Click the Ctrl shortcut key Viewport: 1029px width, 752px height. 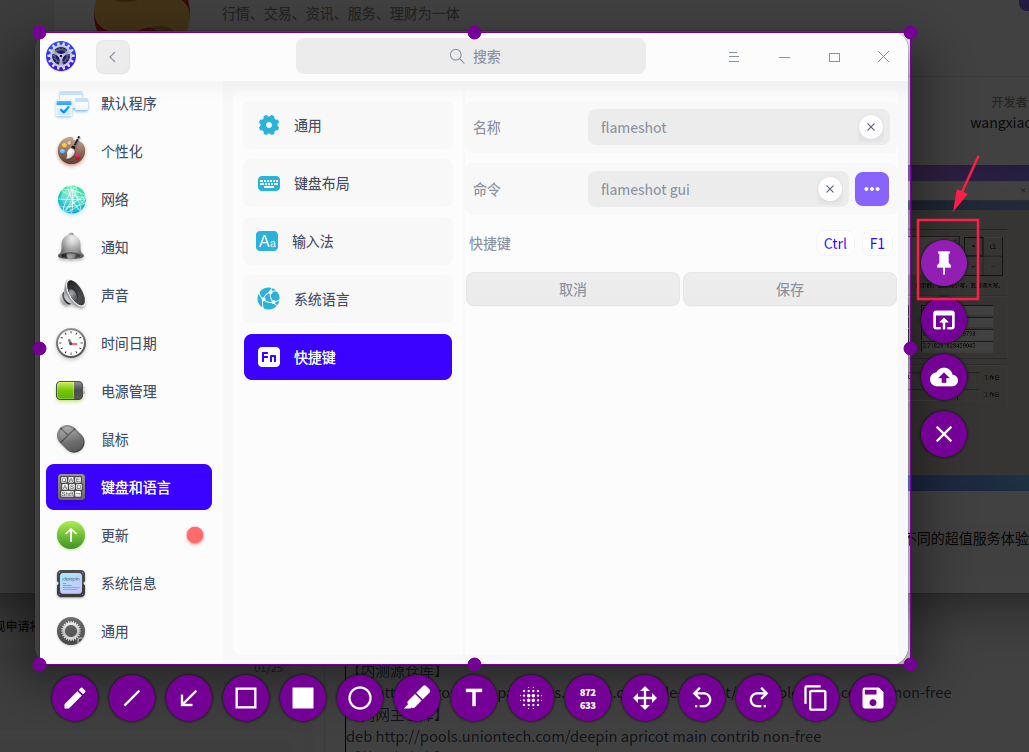835,244
